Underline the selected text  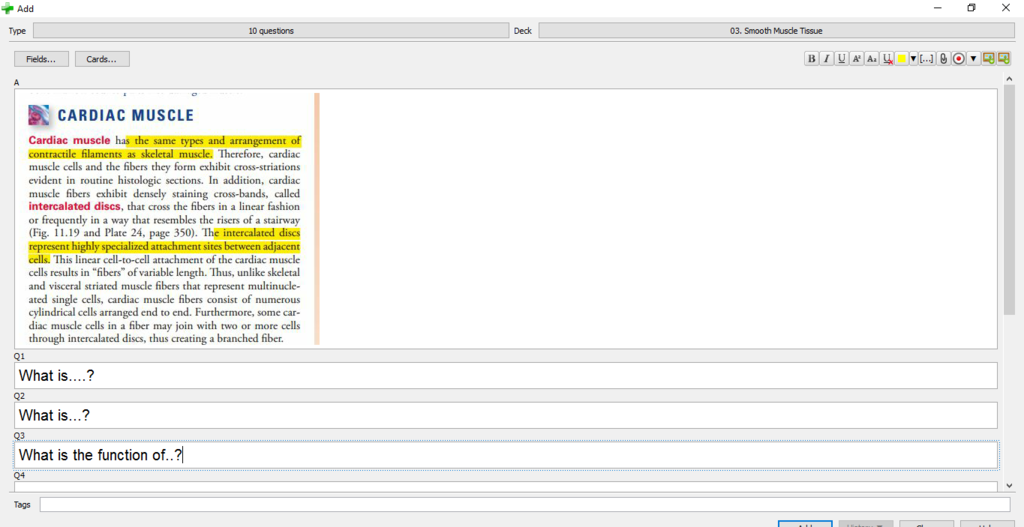click(842, 59)
